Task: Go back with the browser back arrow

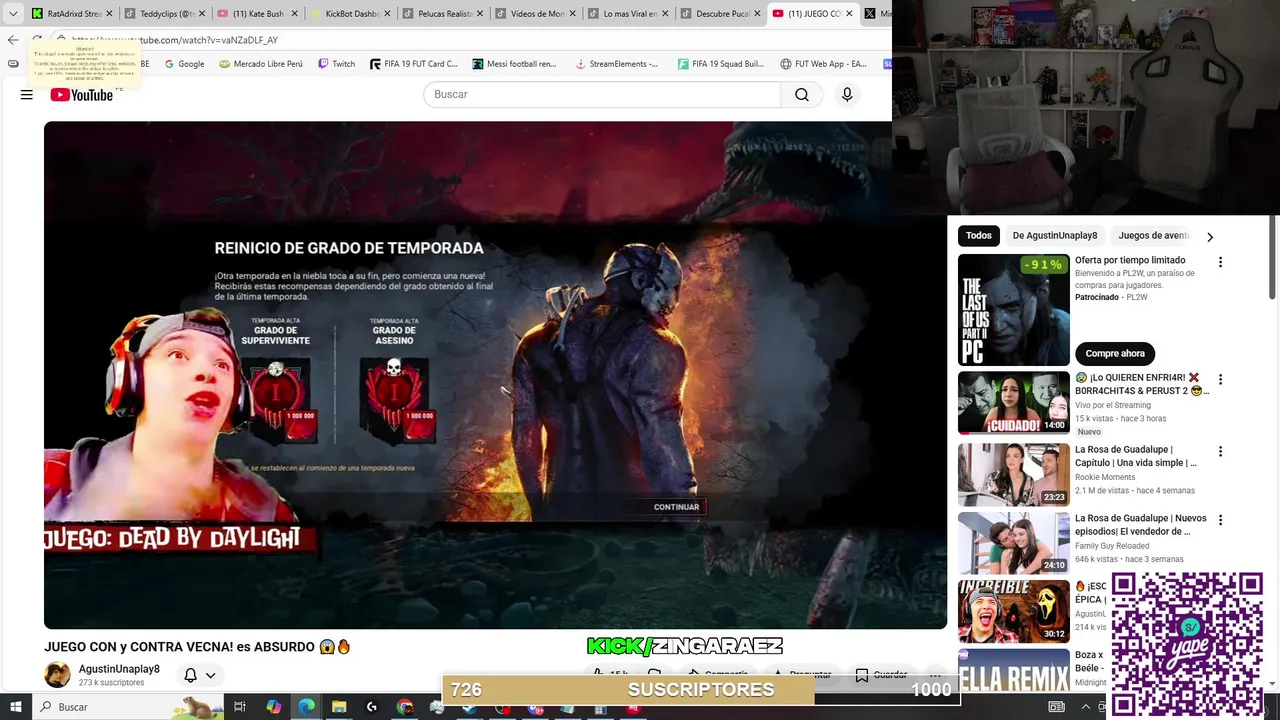Action: tap(13, 40)
